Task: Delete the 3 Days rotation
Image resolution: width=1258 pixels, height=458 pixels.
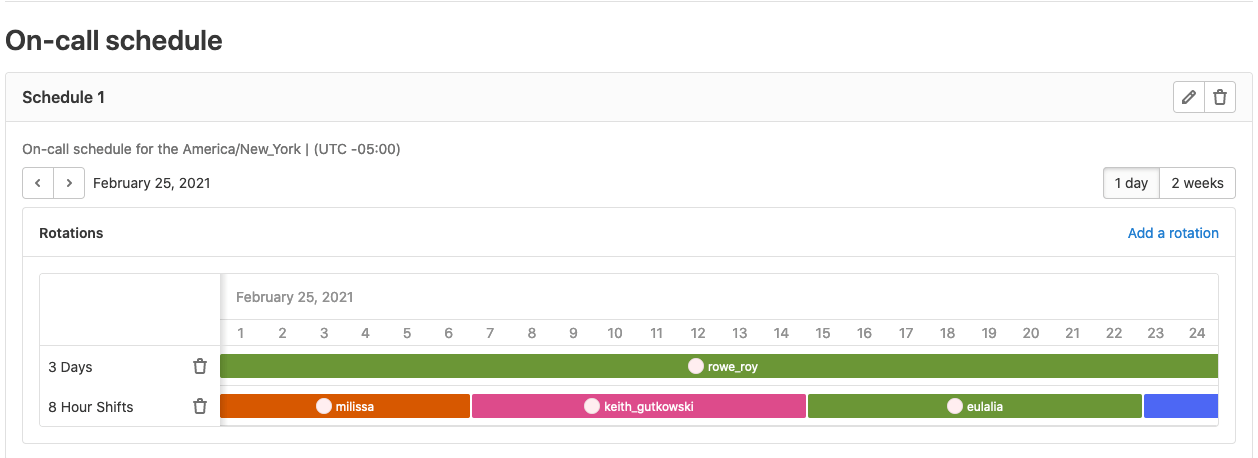Action: pyautogui.click(x=200, y=367)
